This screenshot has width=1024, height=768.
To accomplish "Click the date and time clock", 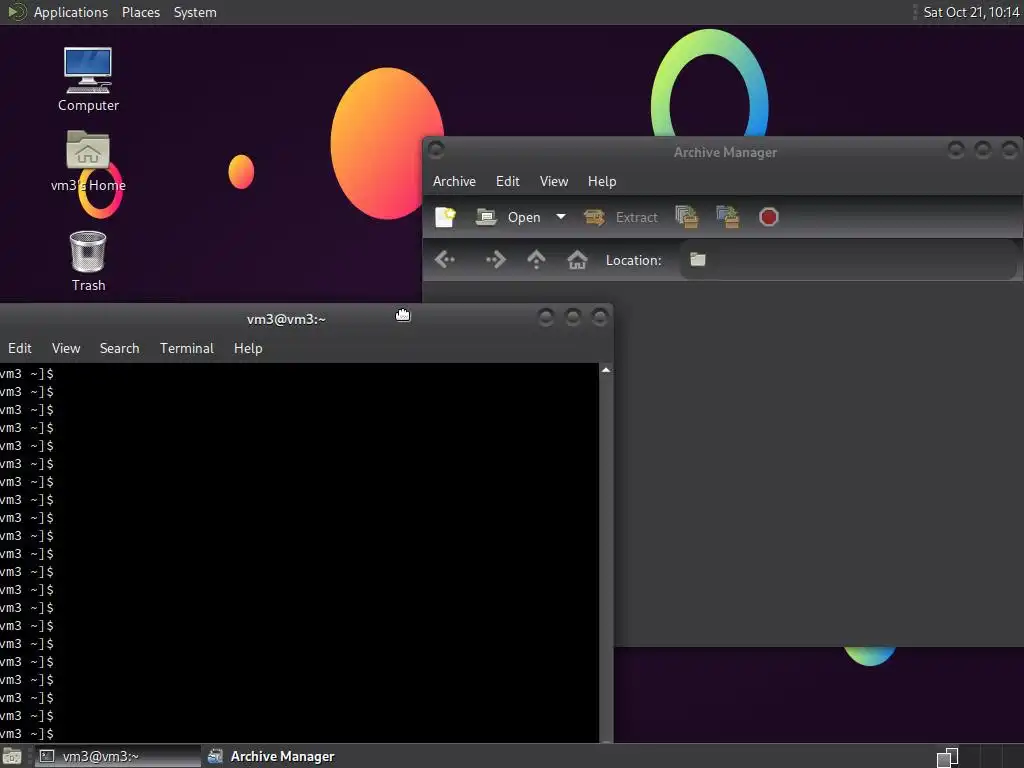I will 971,12.
